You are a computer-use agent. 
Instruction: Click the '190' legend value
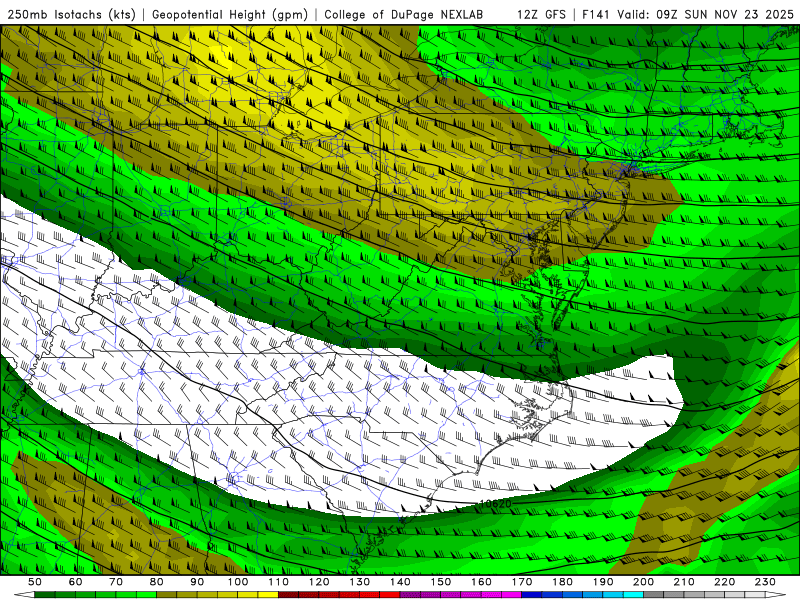[x=603, y=582]
